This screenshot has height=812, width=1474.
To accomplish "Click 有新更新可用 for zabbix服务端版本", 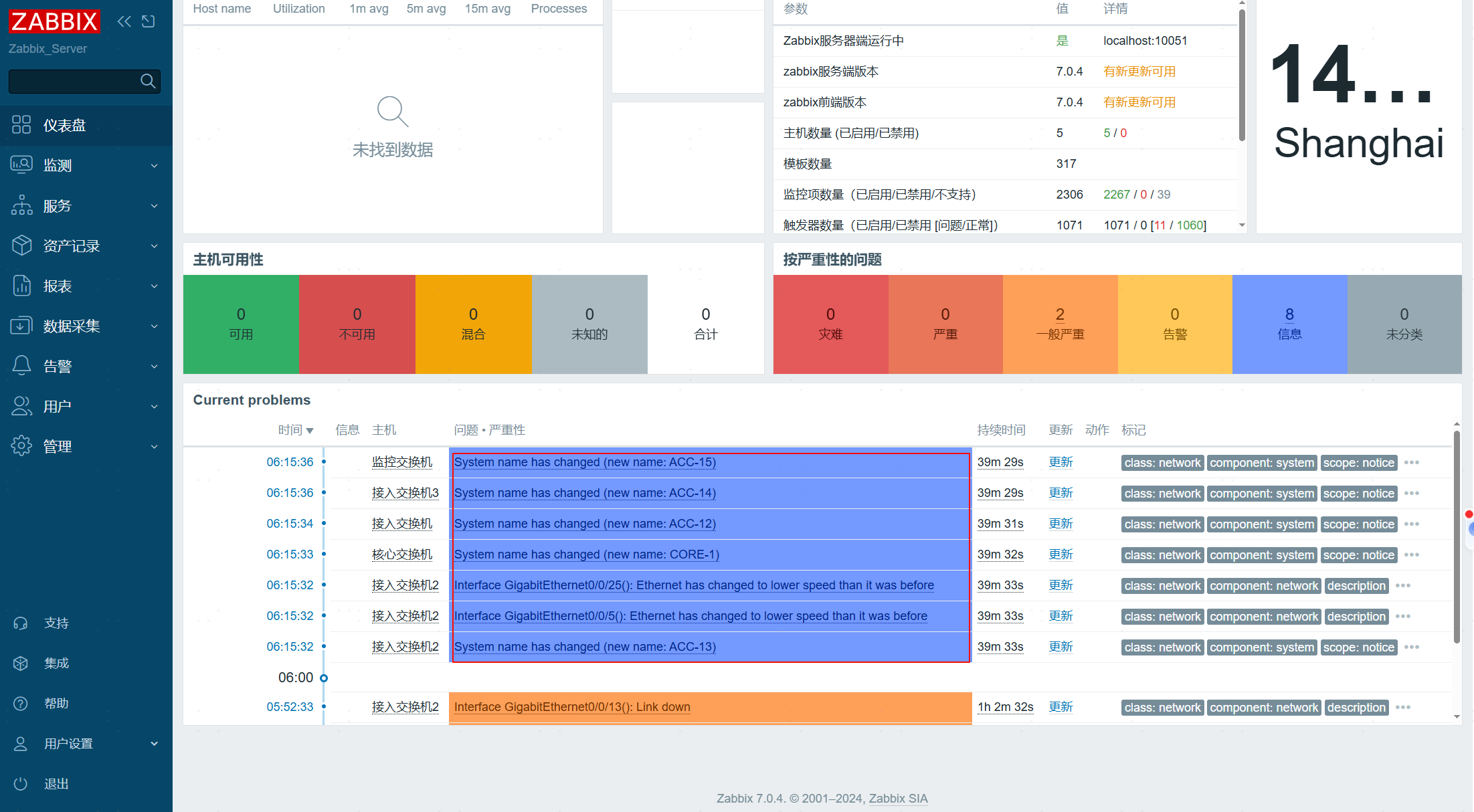I will (x=1139, y=72).
